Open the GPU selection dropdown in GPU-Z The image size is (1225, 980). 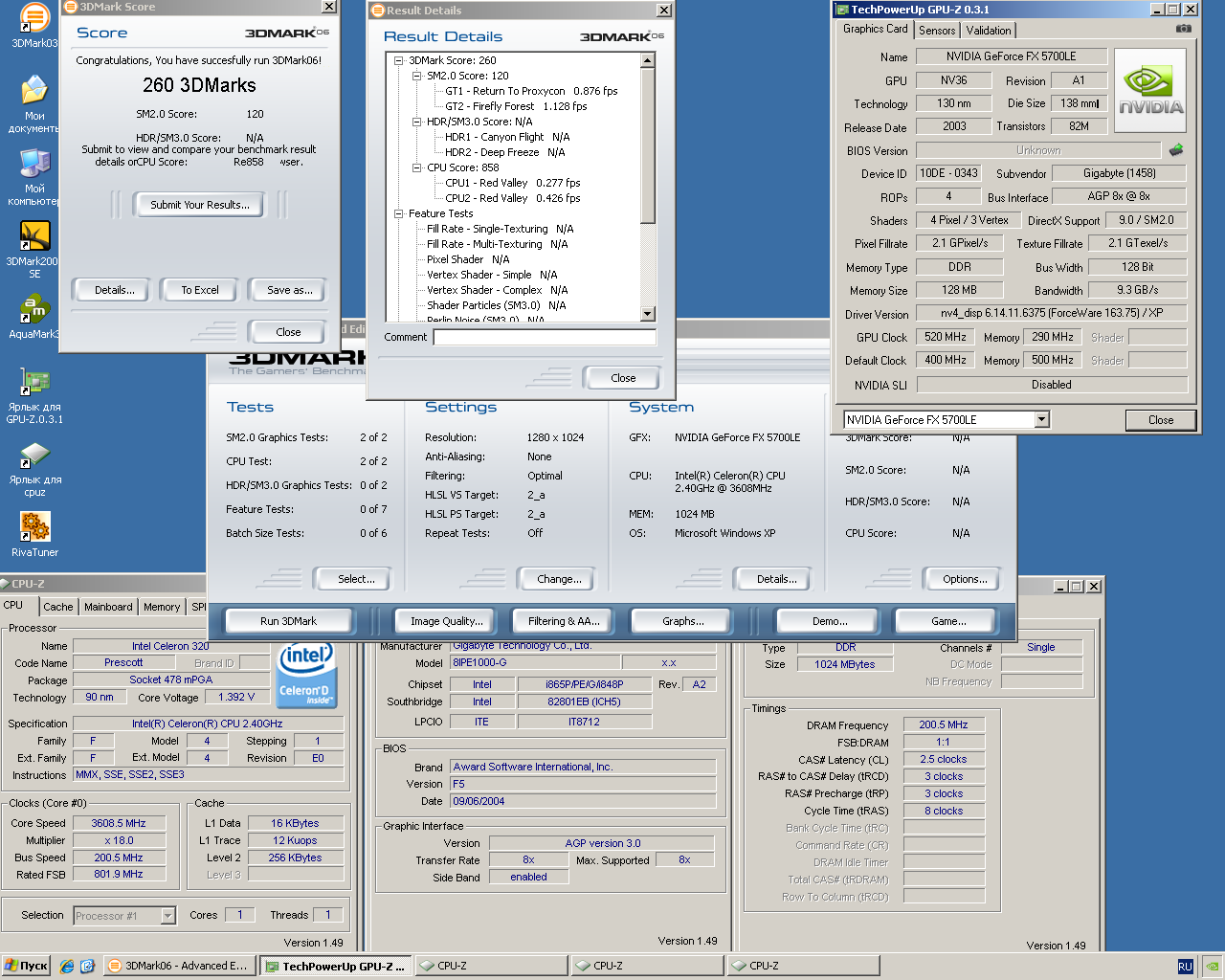[x=1042, y=419]
